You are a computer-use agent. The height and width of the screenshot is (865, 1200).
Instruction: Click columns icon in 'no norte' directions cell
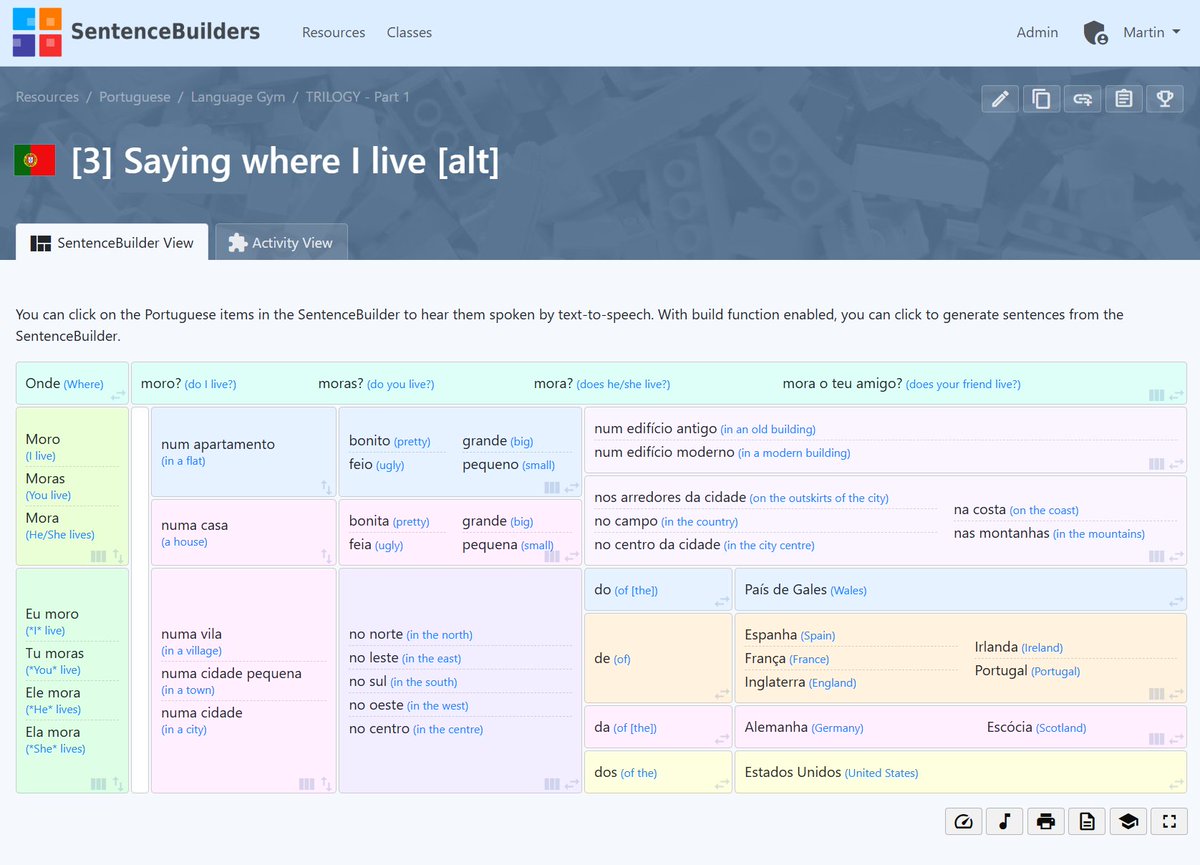(x=552, y=784)
